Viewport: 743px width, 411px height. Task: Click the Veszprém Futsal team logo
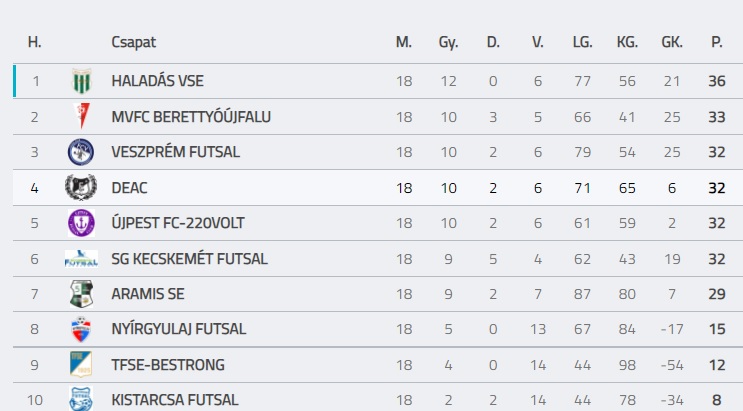pos(81,152)
